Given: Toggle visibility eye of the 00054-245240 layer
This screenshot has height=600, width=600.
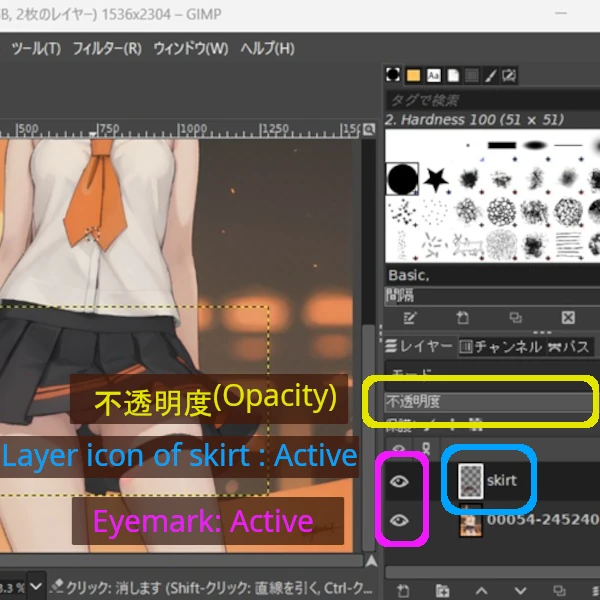Looking at the screenshot, I should (399, 520).
